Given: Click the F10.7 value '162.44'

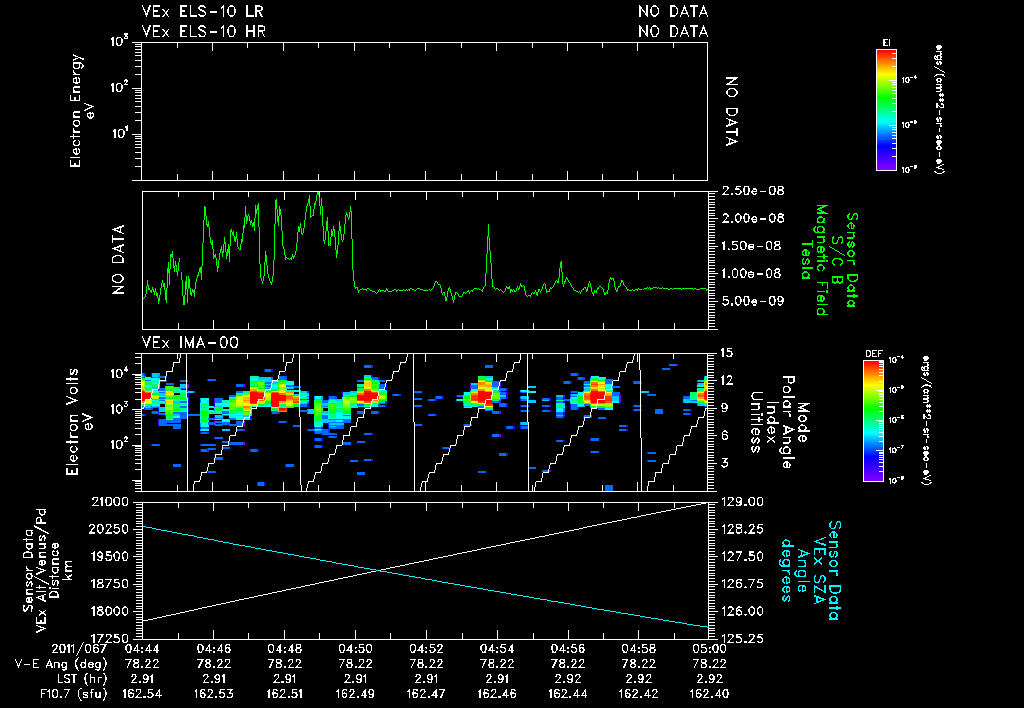Looking at the screenshot, I should click(568, 694).
